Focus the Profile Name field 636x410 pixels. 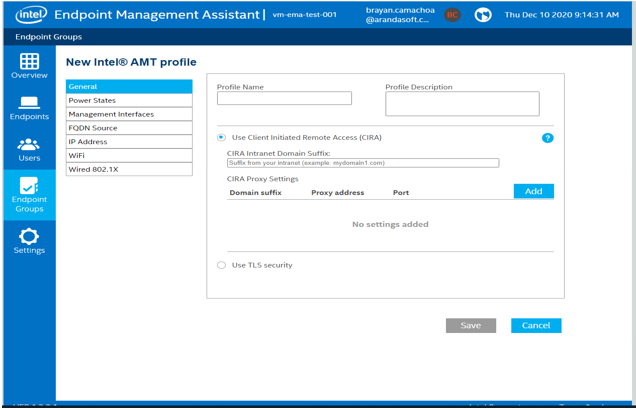click(x=284, y=98)
